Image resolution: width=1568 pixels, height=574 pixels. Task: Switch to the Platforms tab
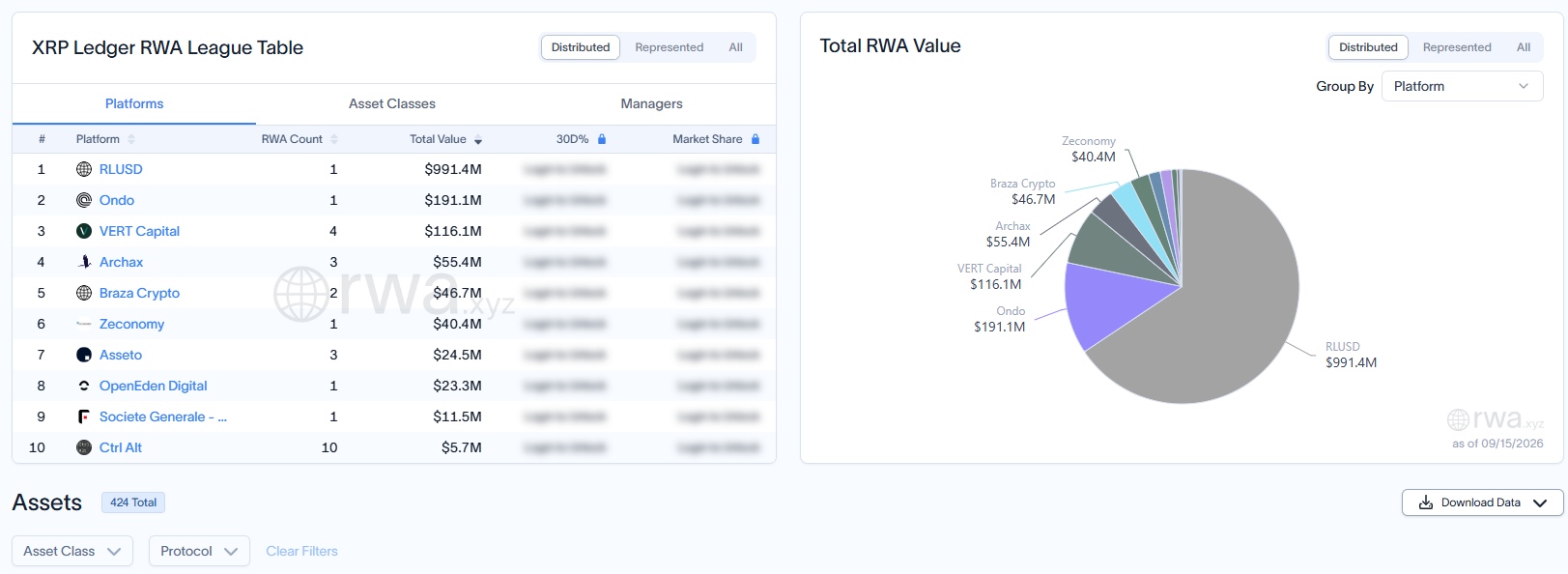tap(134, 103)
